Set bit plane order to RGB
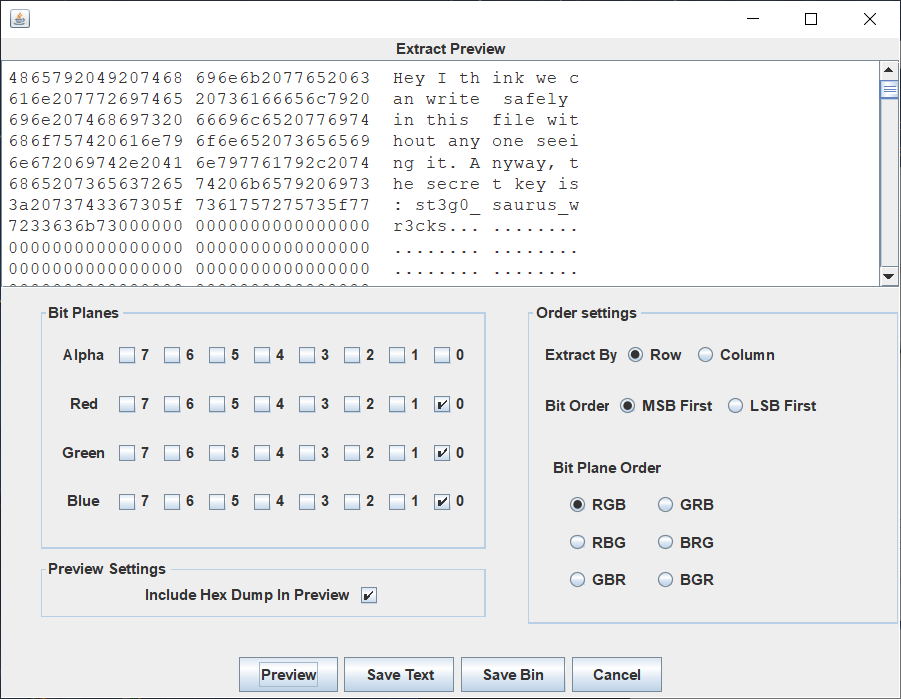901x699 pixels. coord(577,505)
